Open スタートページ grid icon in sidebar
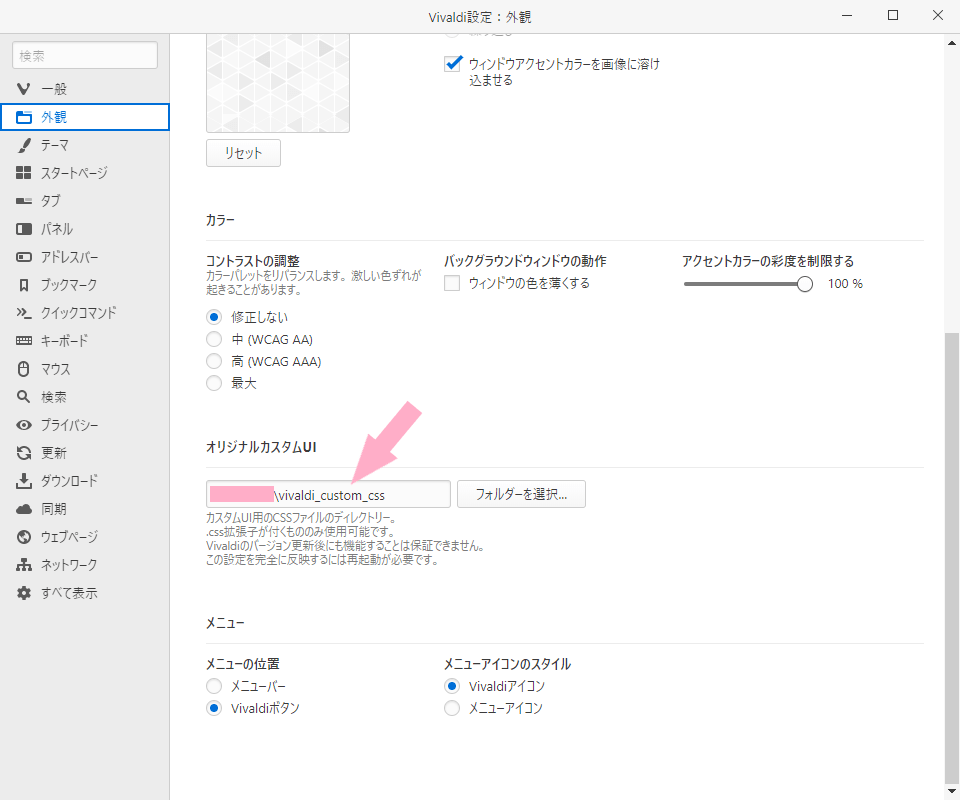This screenshot has width=960, height=800. coord(24,173)
